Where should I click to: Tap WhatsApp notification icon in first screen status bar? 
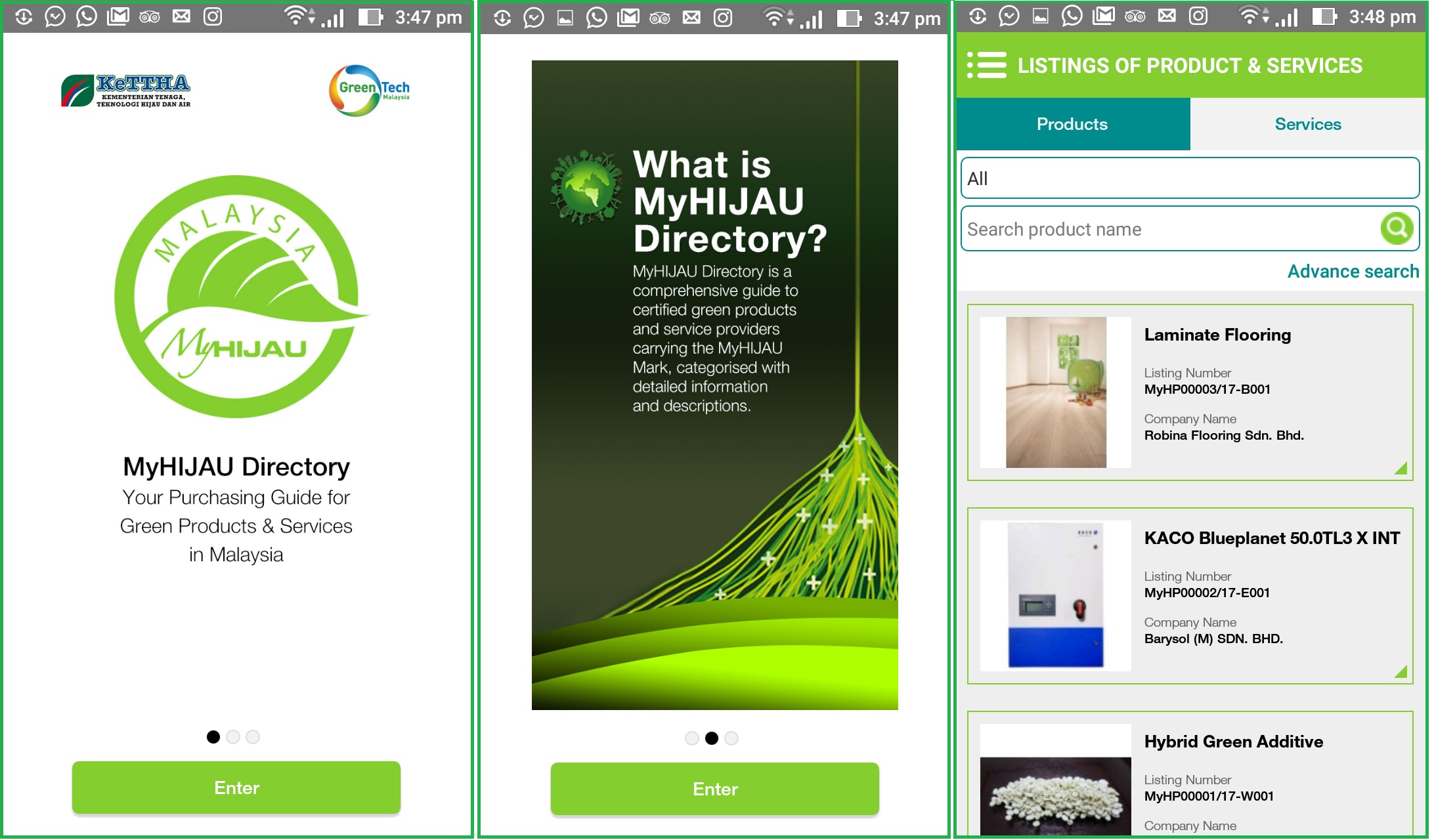pos(86,16)
